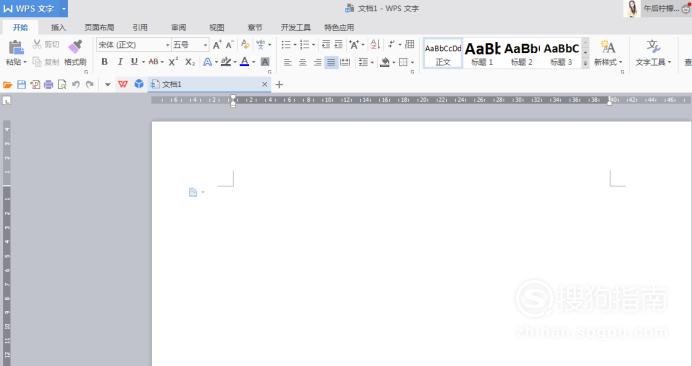Screen dimensions: 692x366
Task: Click the 文字工具 button
Action: pos(653,53)
